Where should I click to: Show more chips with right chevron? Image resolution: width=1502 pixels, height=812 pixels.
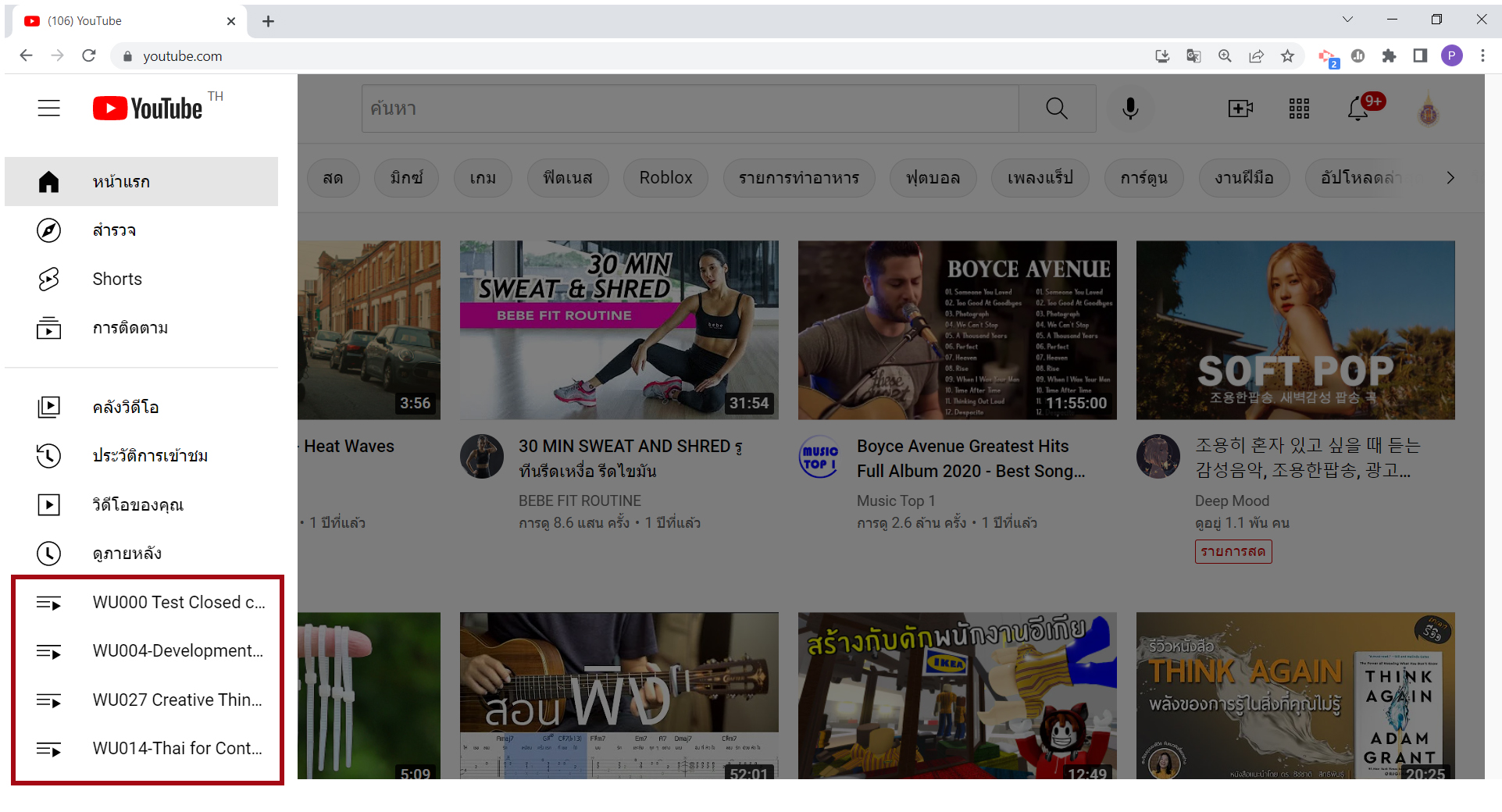tap(1450, 178)
